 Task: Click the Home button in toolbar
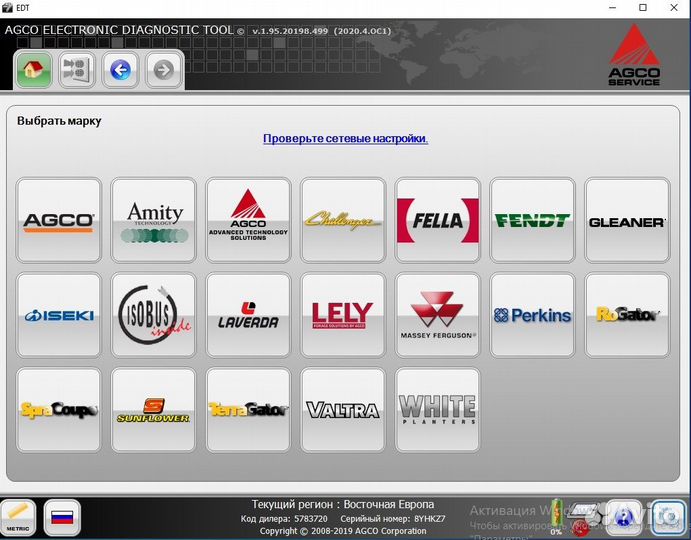point(35,70)
